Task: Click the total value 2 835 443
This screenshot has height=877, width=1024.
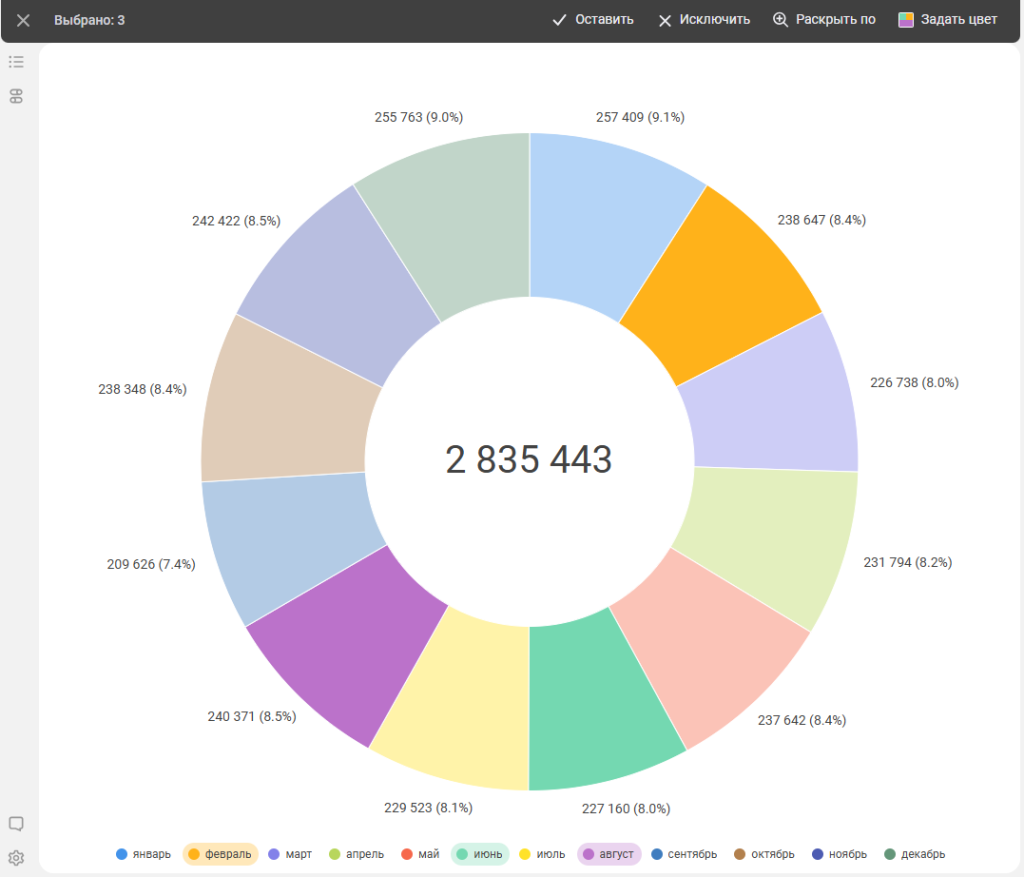Action: tap(529, 460)
